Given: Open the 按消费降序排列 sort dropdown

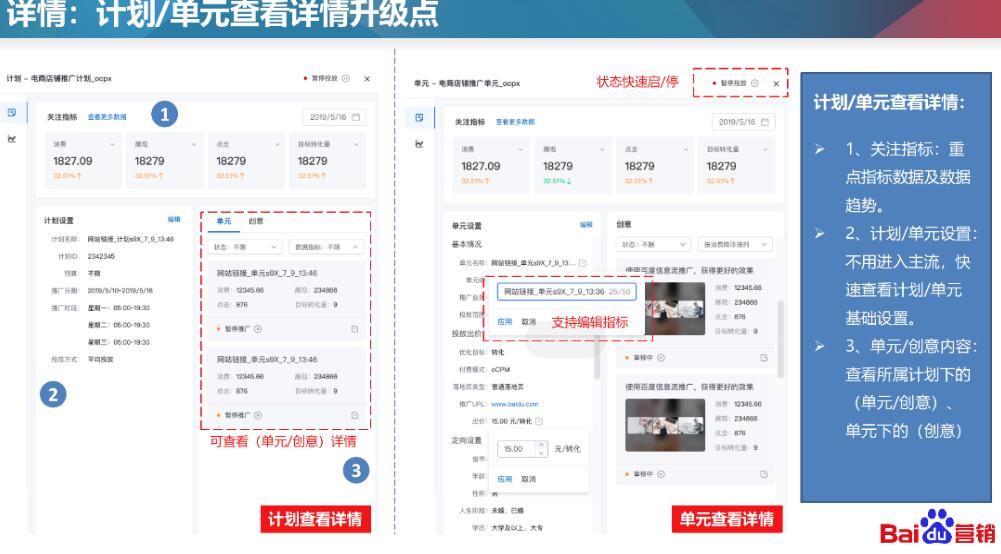Looking at the screenshot, I should 732,244.
